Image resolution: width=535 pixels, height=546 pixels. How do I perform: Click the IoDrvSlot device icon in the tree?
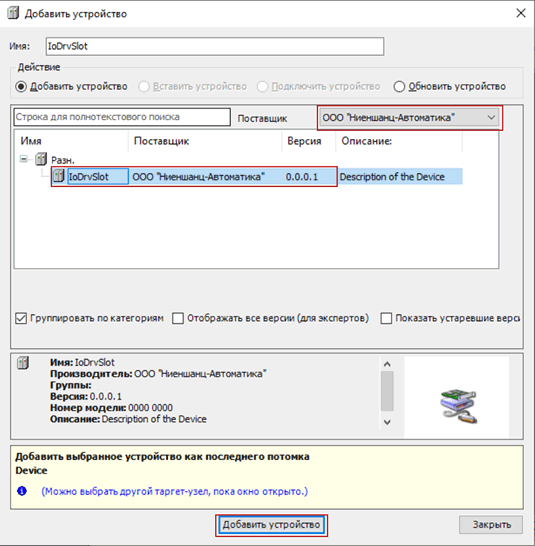(59, 176)
